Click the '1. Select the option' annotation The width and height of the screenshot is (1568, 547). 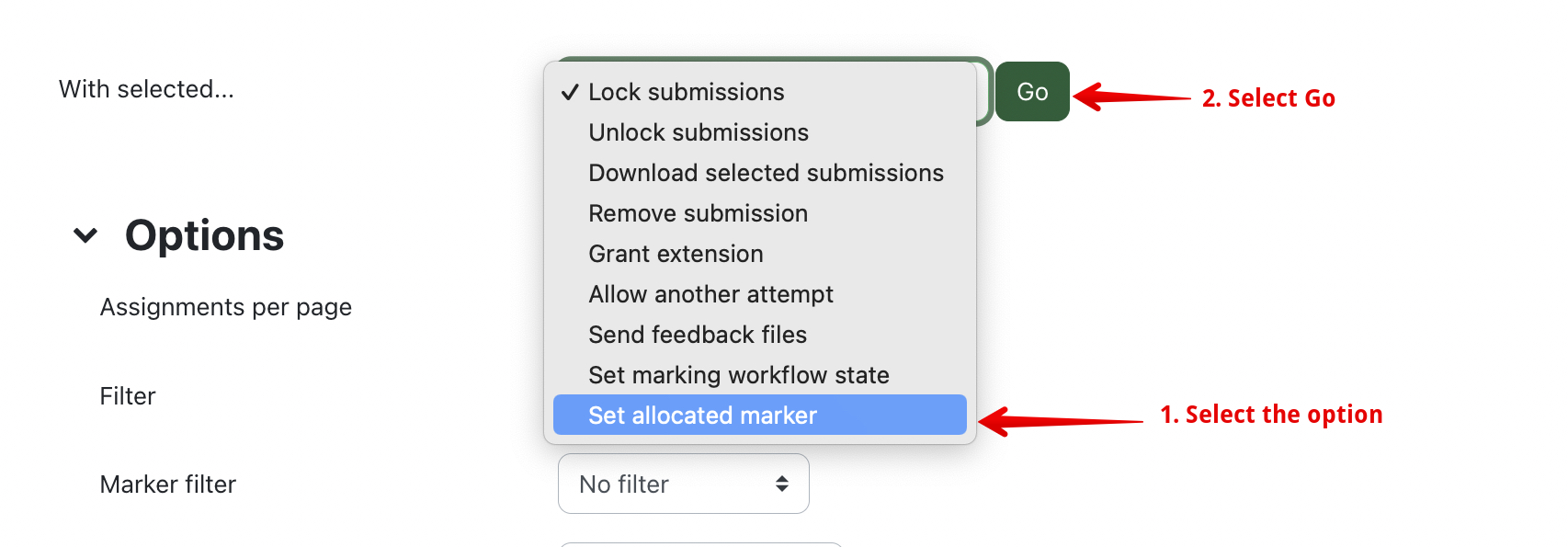pyautogui.click(x=1271, y=415)
